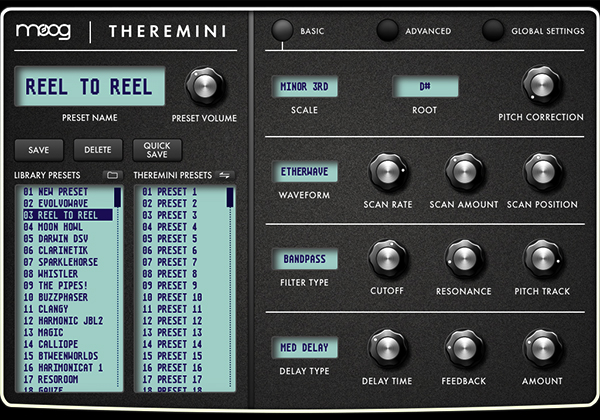Click the Resonance knob
This screenshot has height=420, width=600.
click(x=464, y=259)
